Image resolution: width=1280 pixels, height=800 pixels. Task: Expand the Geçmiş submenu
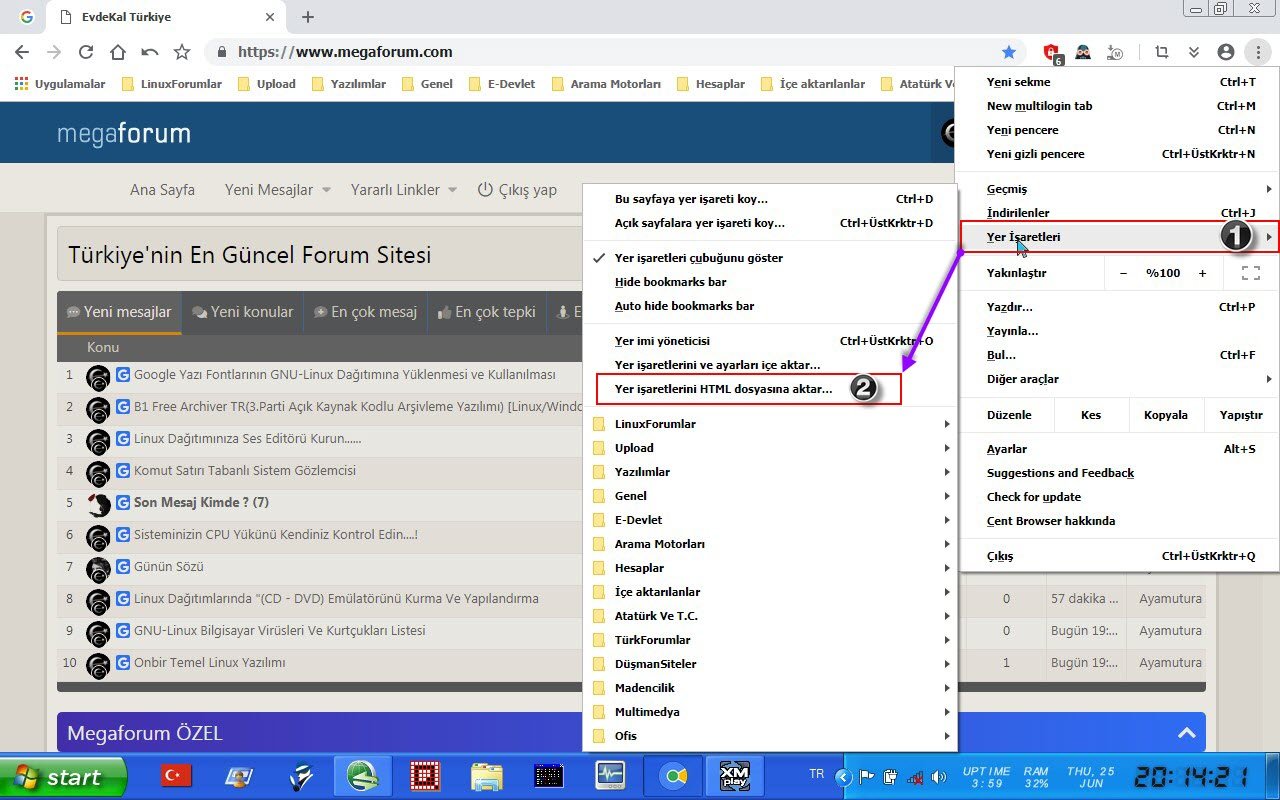[1117, 189]
